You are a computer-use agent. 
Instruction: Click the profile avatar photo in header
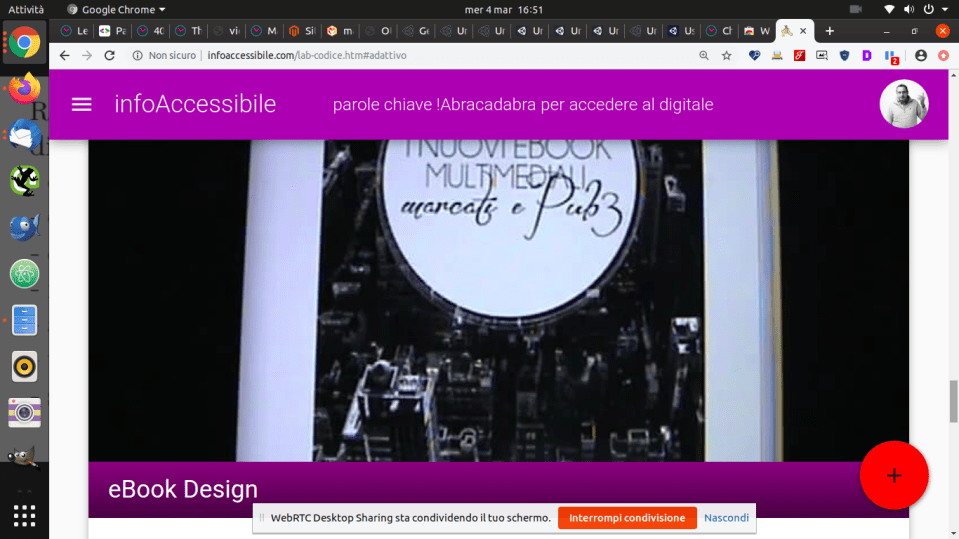pos(903,104)
